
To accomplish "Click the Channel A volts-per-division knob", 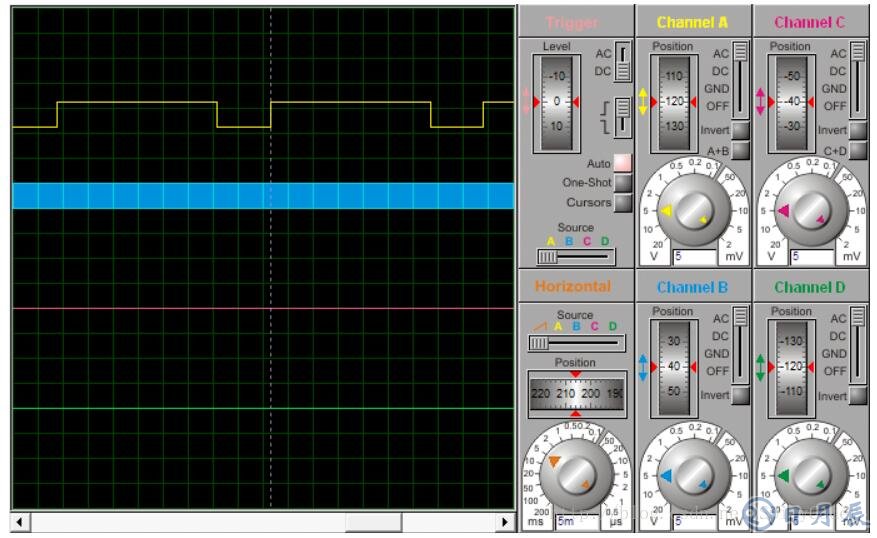I will (690, 211).
